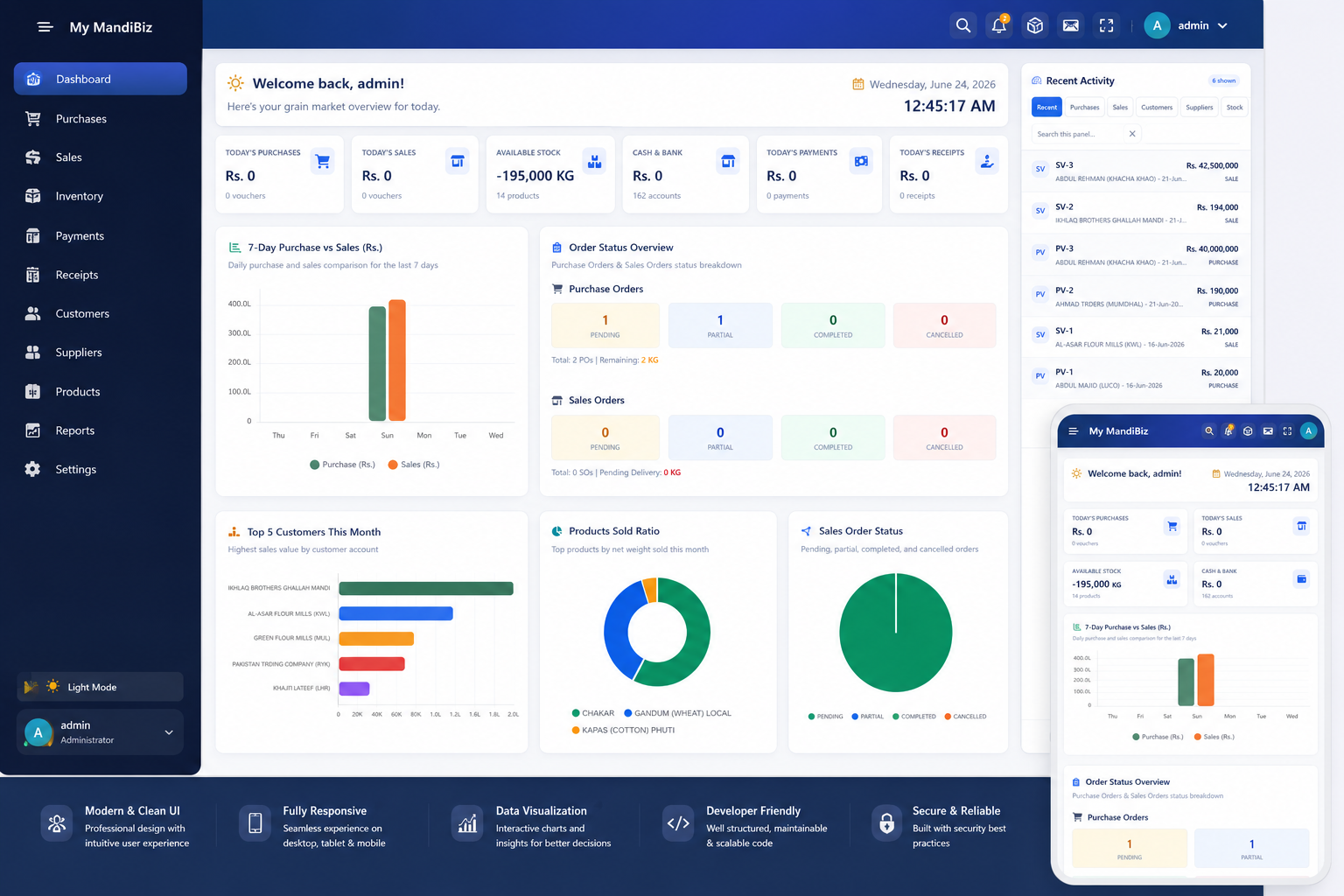This screenshot has height=896, width=1344.
Task: Toggle Light Mode switch in sidebar
Action: pyautogui.click(x=100, y=687)
